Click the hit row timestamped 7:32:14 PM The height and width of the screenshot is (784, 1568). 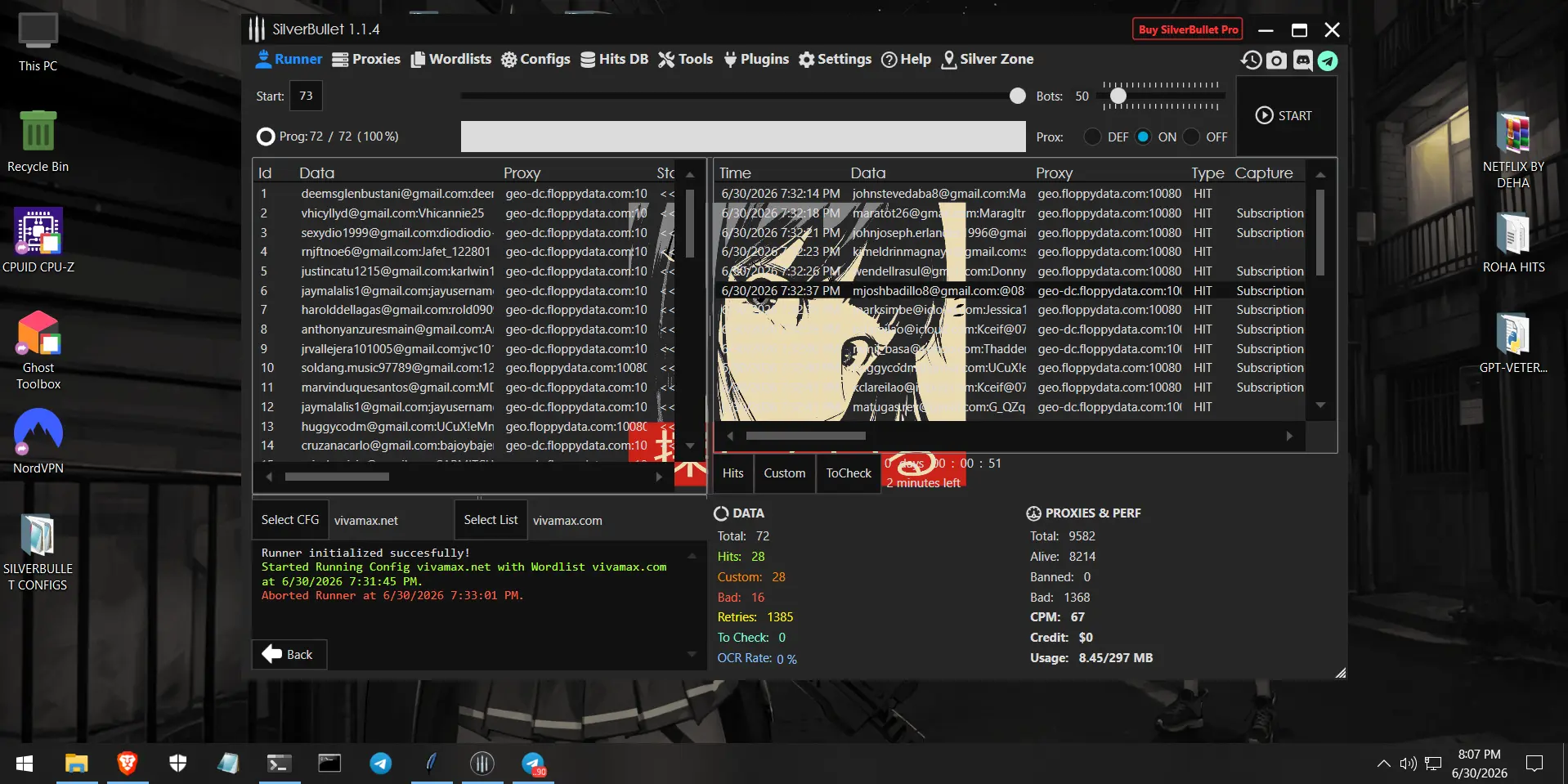point(1012,194)
